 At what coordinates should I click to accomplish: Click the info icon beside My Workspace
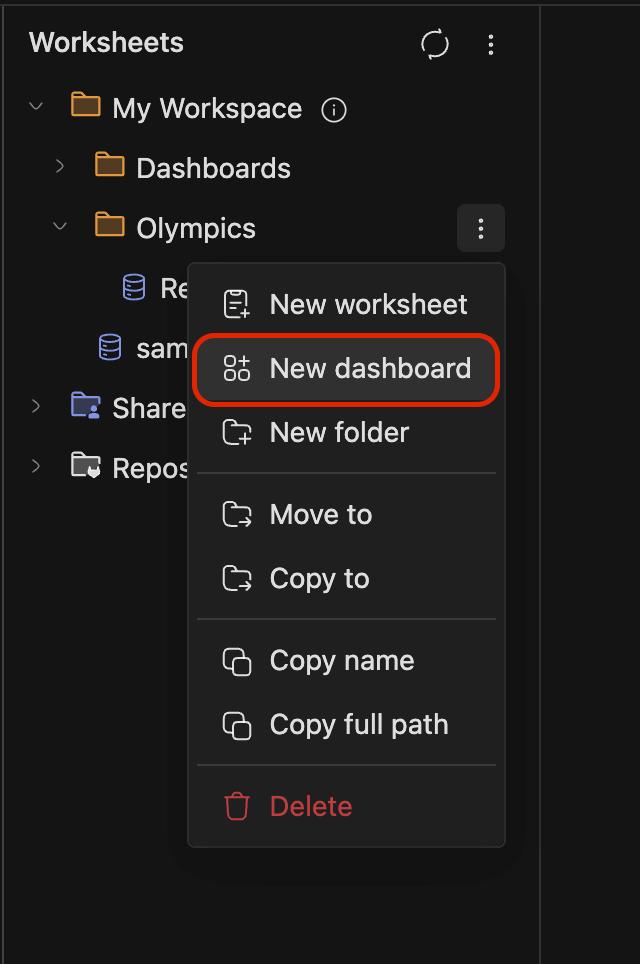(x=333, y=110)
